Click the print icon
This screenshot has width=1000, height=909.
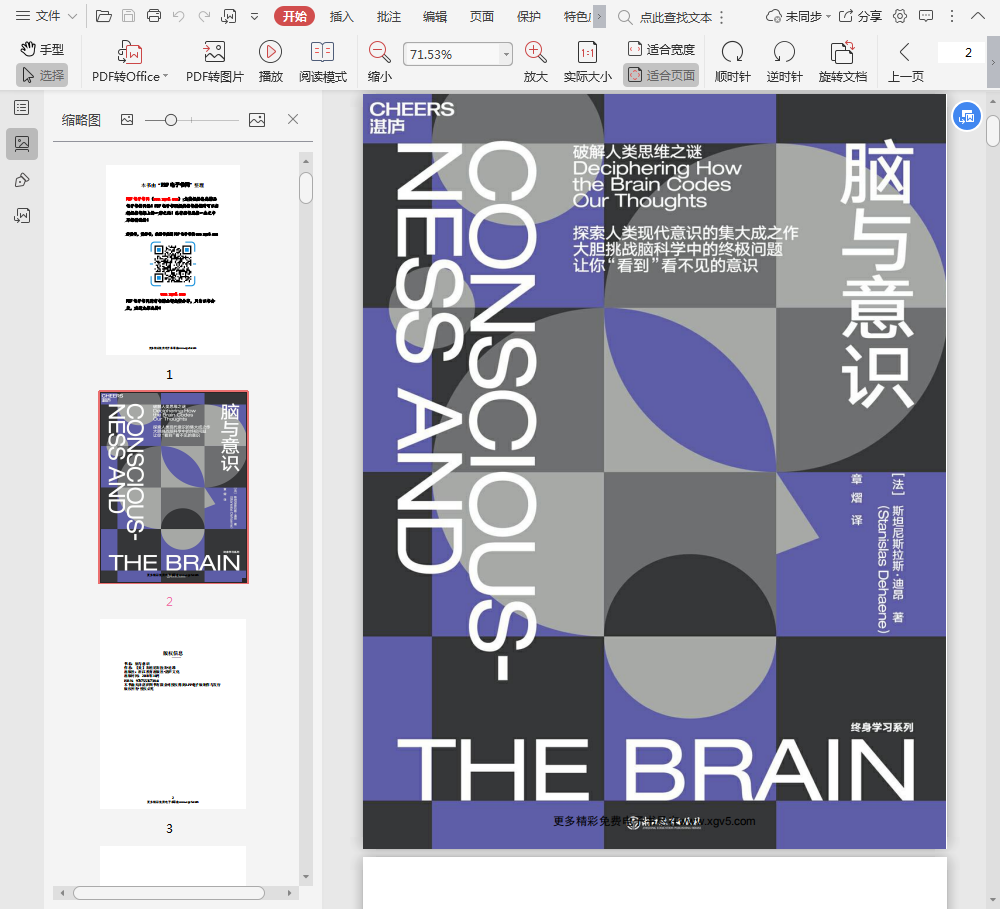154,16
